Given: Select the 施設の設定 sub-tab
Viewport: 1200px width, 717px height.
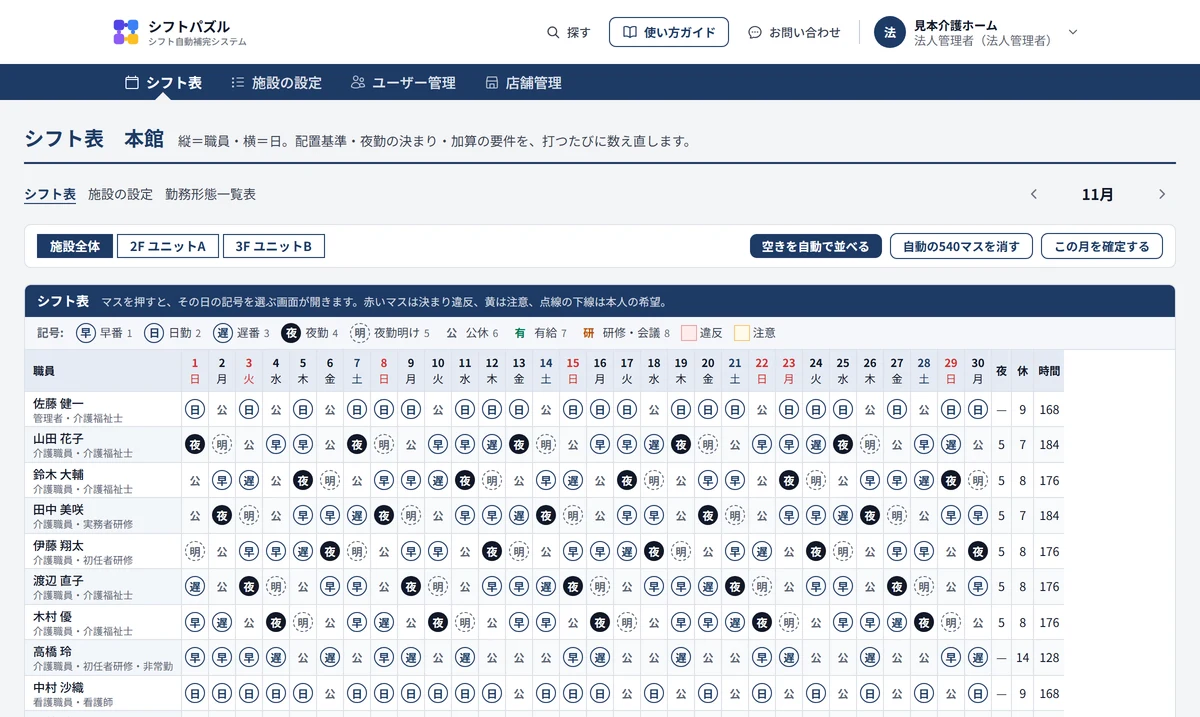Looking at the screenshot, I should (x=120, y=194).
